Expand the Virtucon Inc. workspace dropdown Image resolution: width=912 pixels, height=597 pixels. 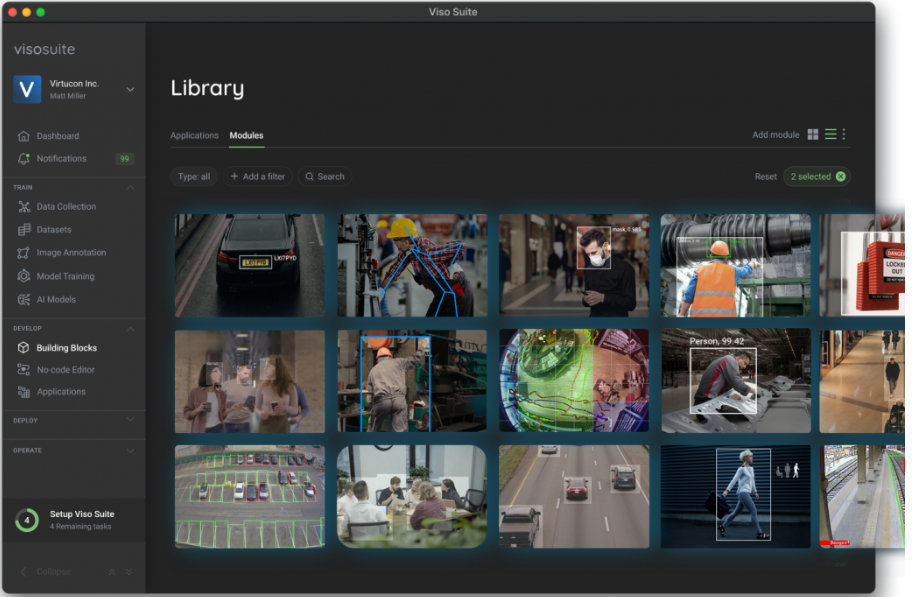coord(130,90)
